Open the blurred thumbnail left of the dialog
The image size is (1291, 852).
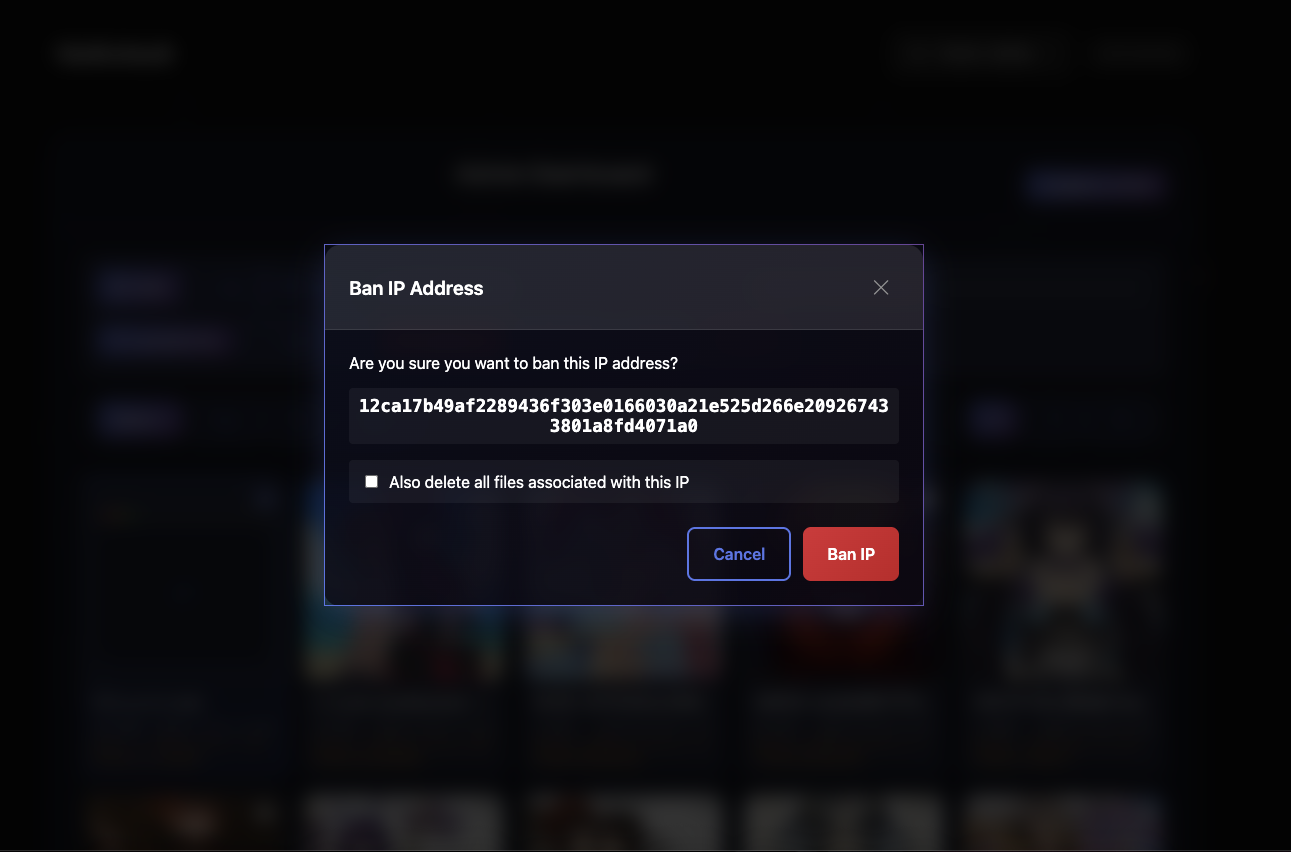coord(184,582)
